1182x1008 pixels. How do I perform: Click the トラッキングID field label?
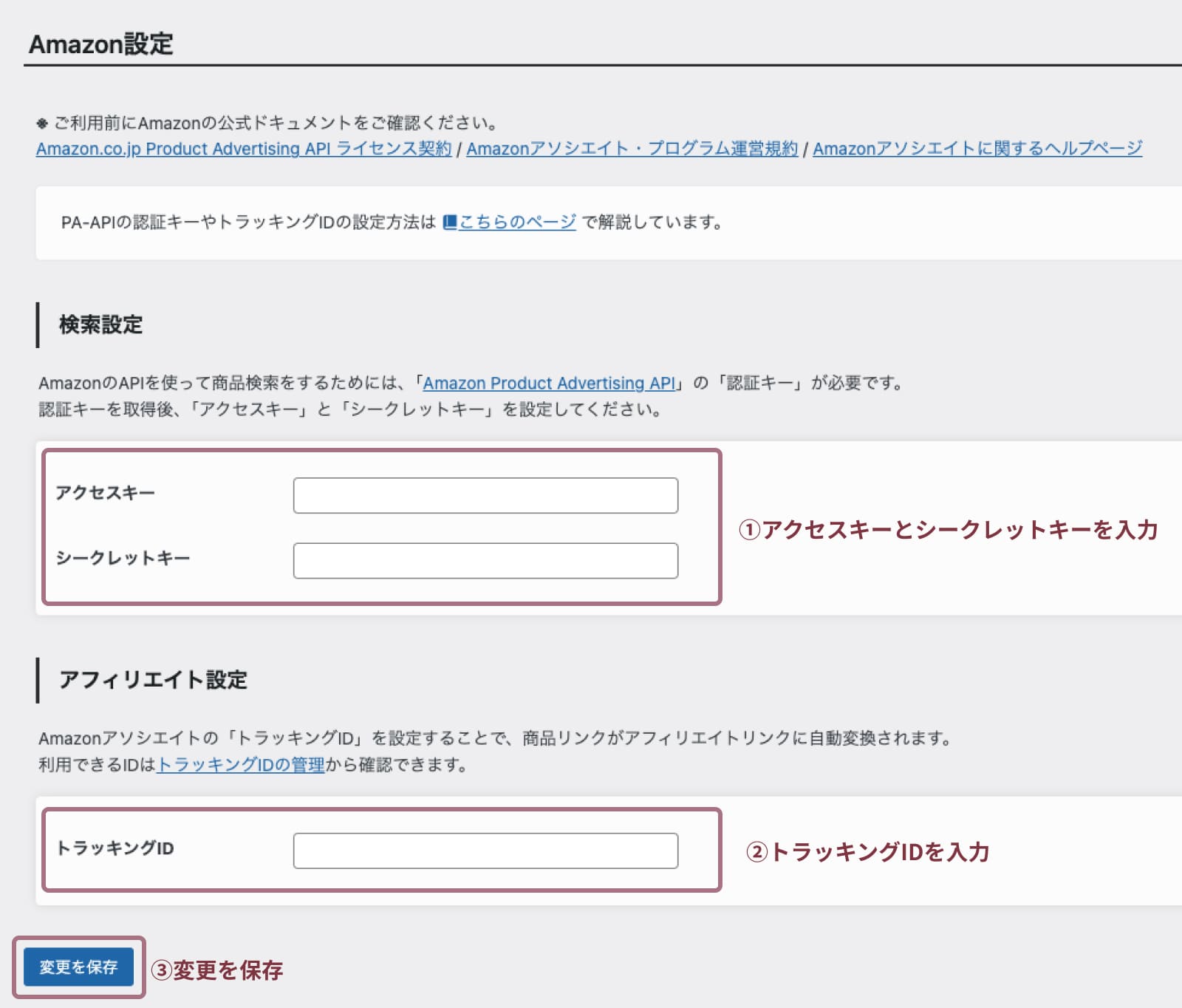click(115, 848)
